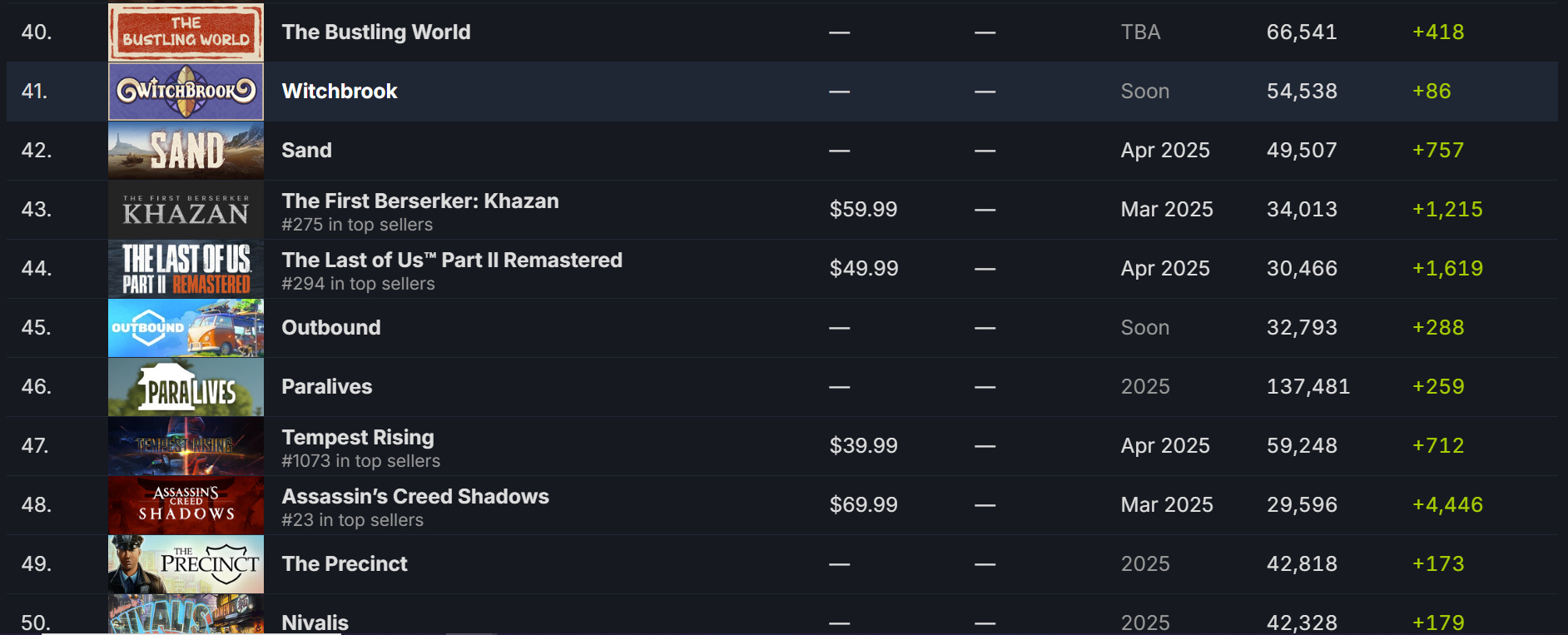Open the Sand game capsule image

coord(186,150)
